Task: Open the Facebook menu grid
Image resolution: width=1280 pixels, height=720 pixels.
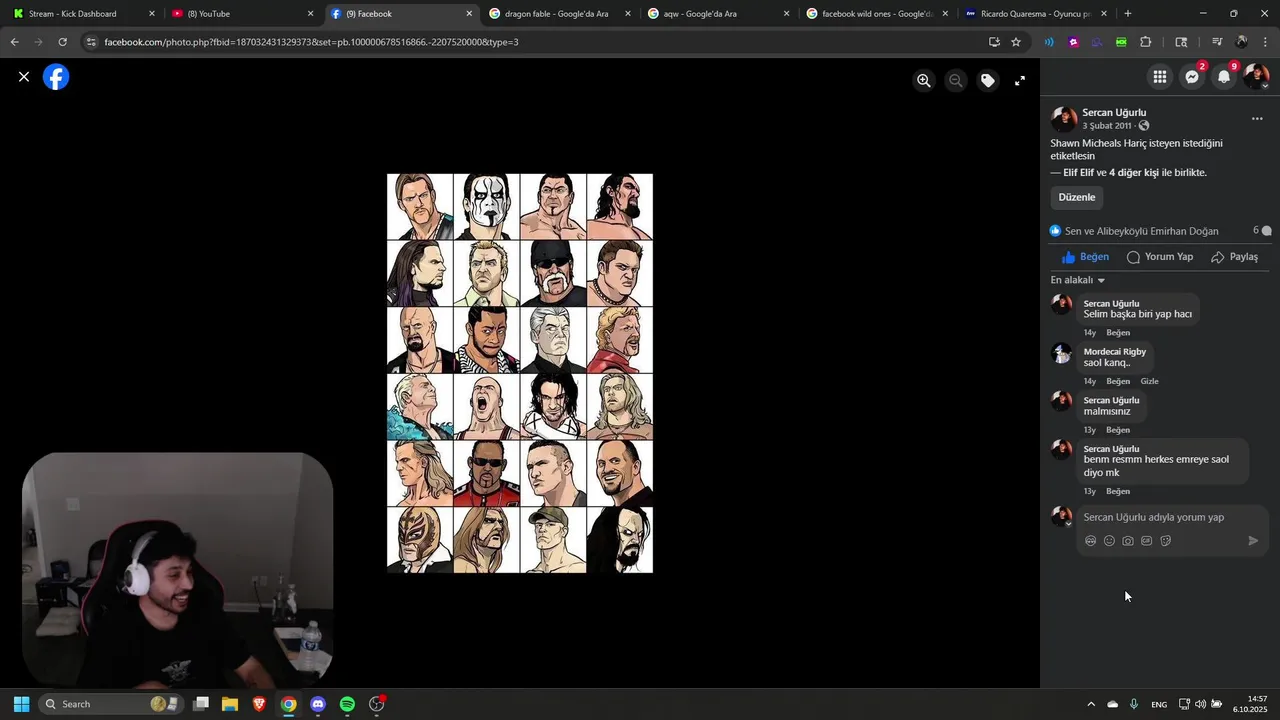Action: [1160, 77]
